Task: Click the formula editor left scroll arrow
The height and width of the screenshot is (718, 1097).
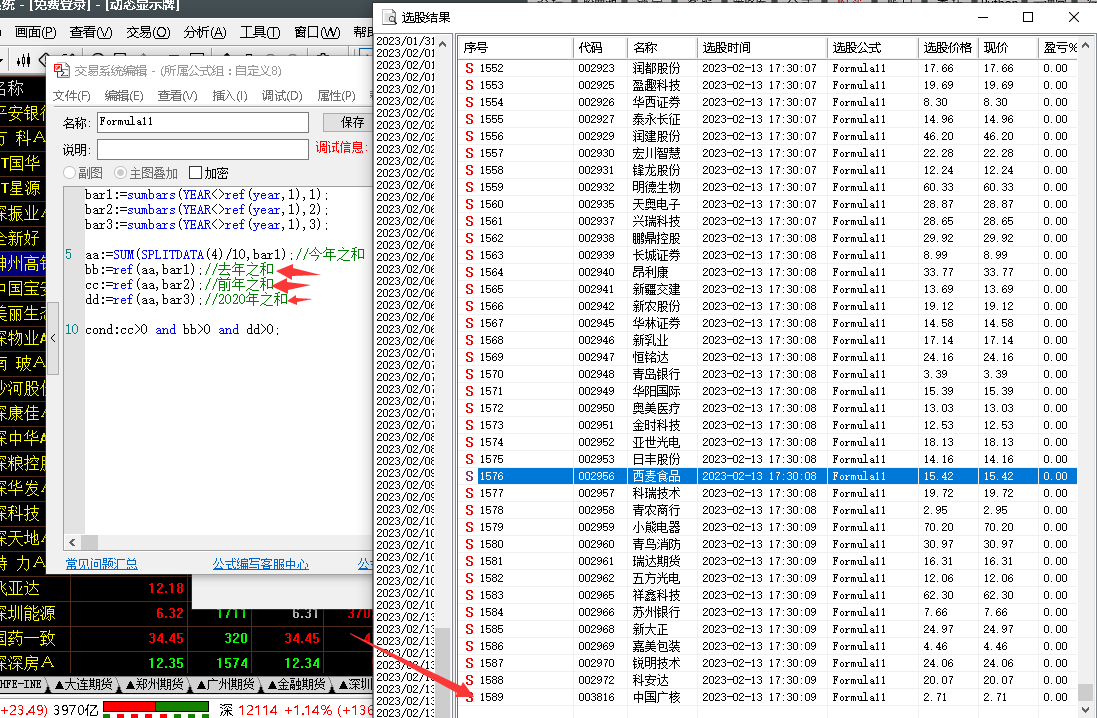Action: (73, 542)
